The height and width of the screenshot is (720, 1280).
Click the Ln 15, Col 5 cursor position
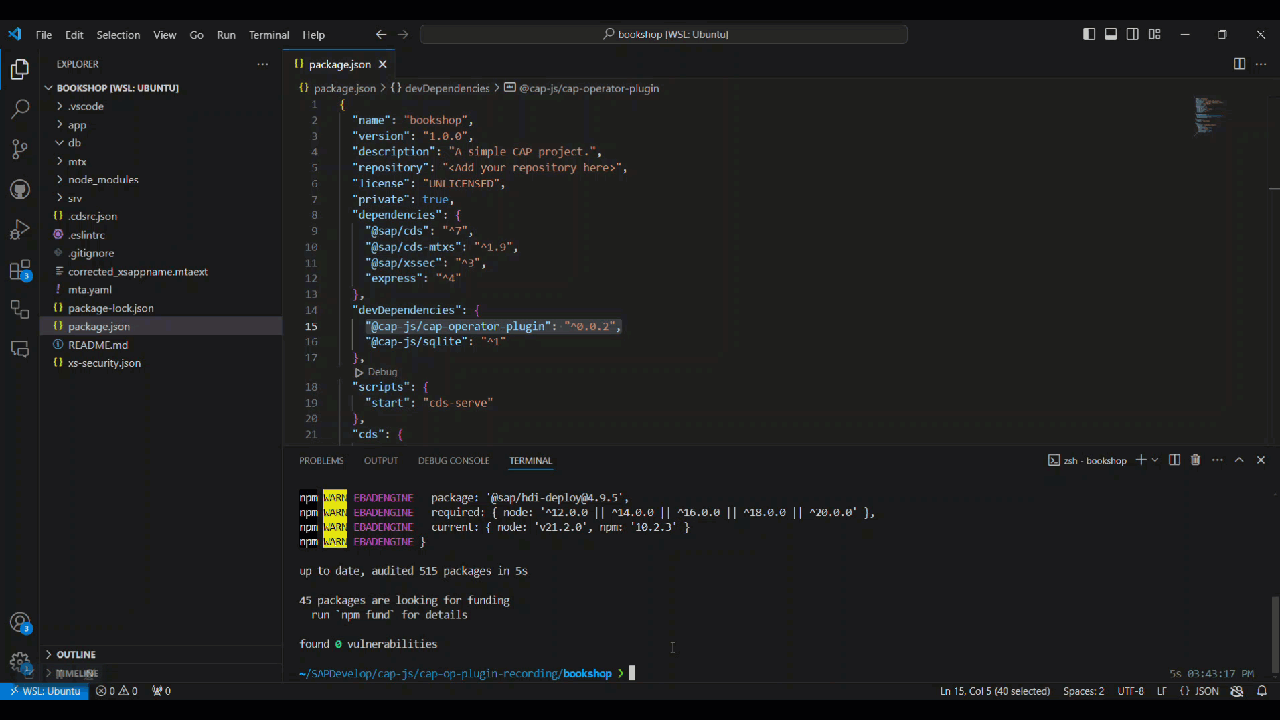click(x=995, y=691)
